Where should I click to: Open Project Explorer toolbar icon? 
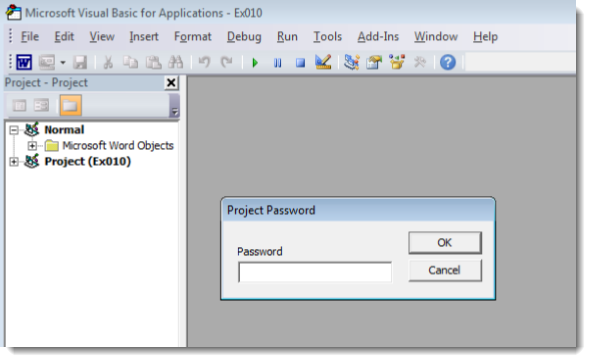pyautogui.click(x=352, y=62)
